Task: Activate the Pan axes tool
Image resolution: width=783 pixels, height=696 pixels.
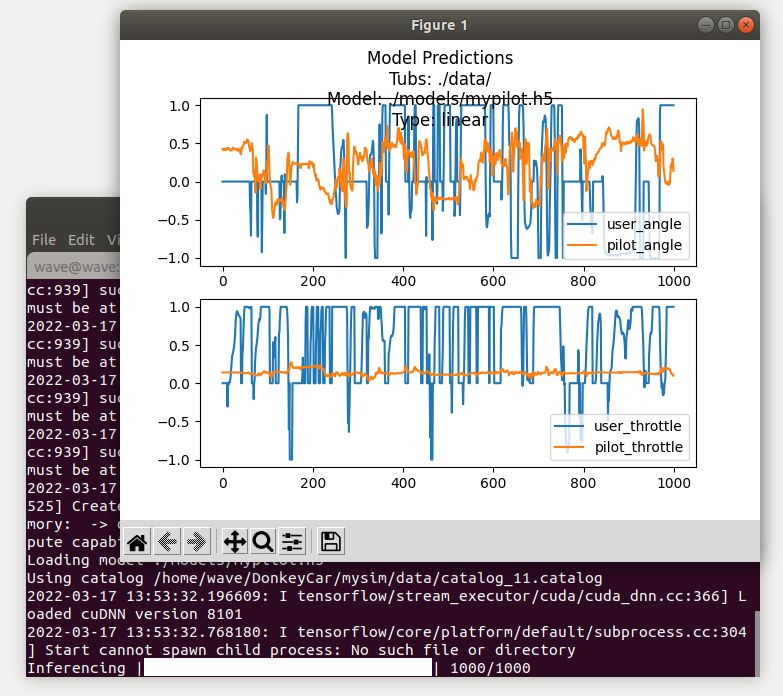Action: pos(235,542)
